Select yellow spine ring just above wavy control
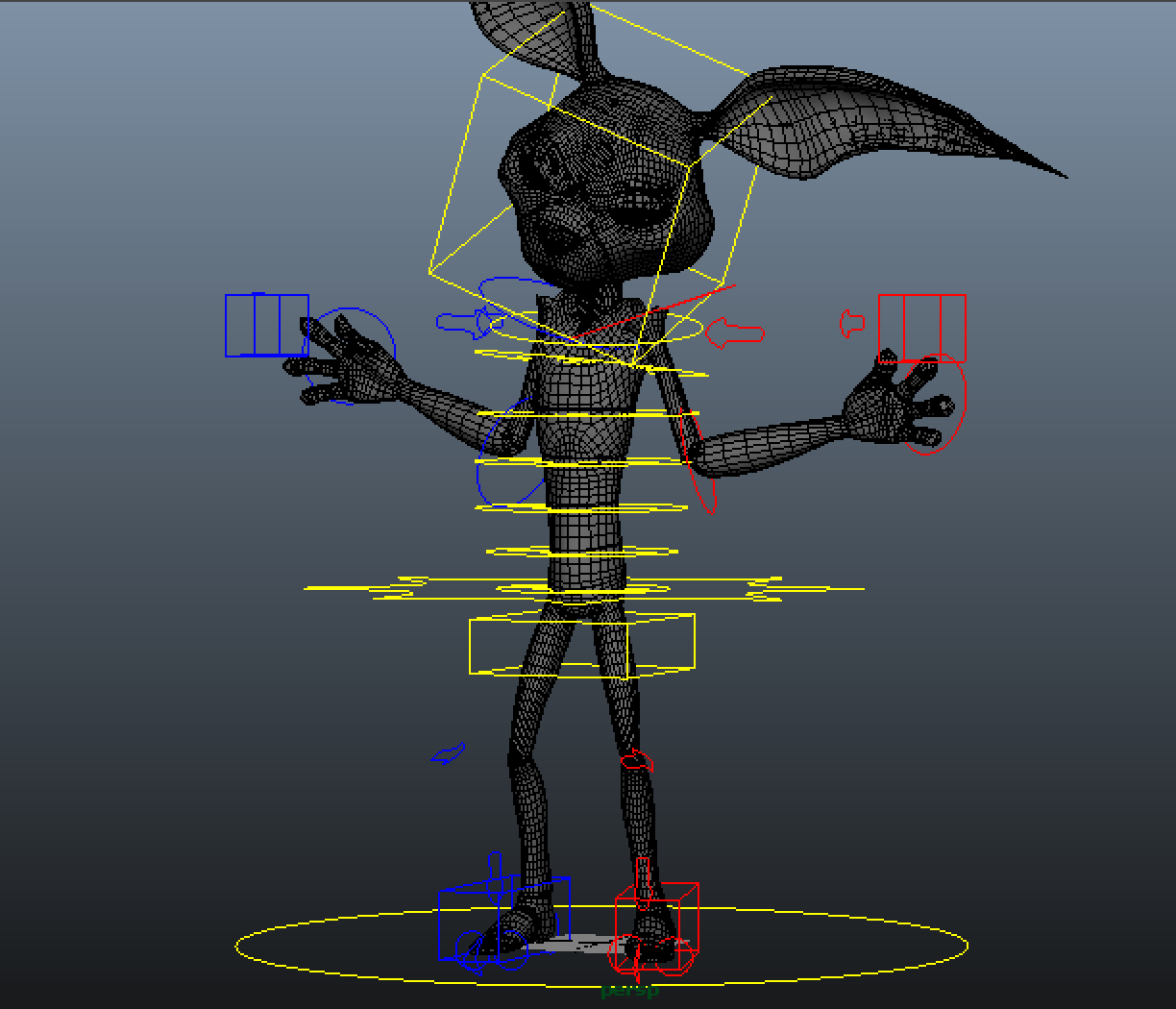Screen dimensions: 1176x1009 (x=584, y=552)
